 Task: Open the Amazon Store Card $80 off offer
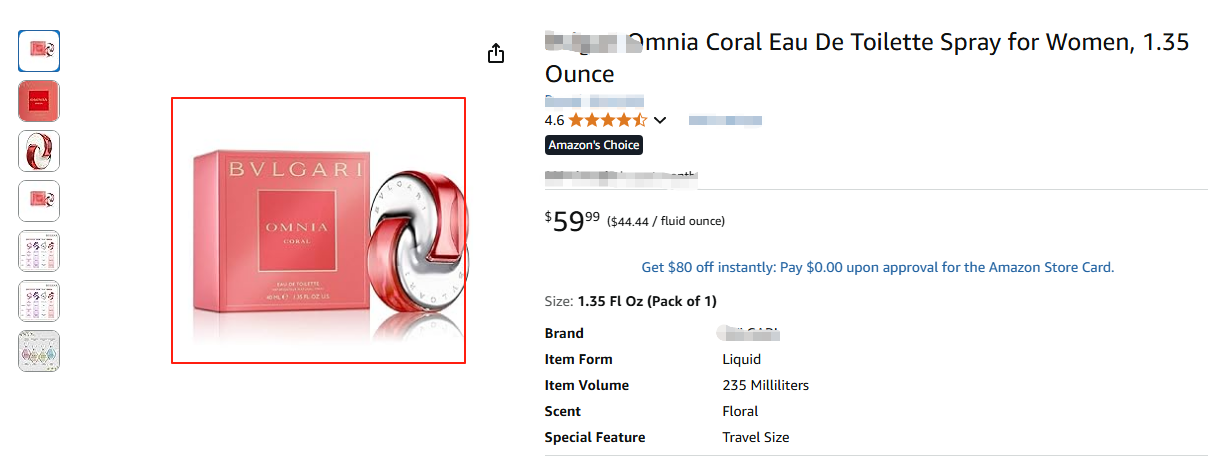click(x=877, y=267)
